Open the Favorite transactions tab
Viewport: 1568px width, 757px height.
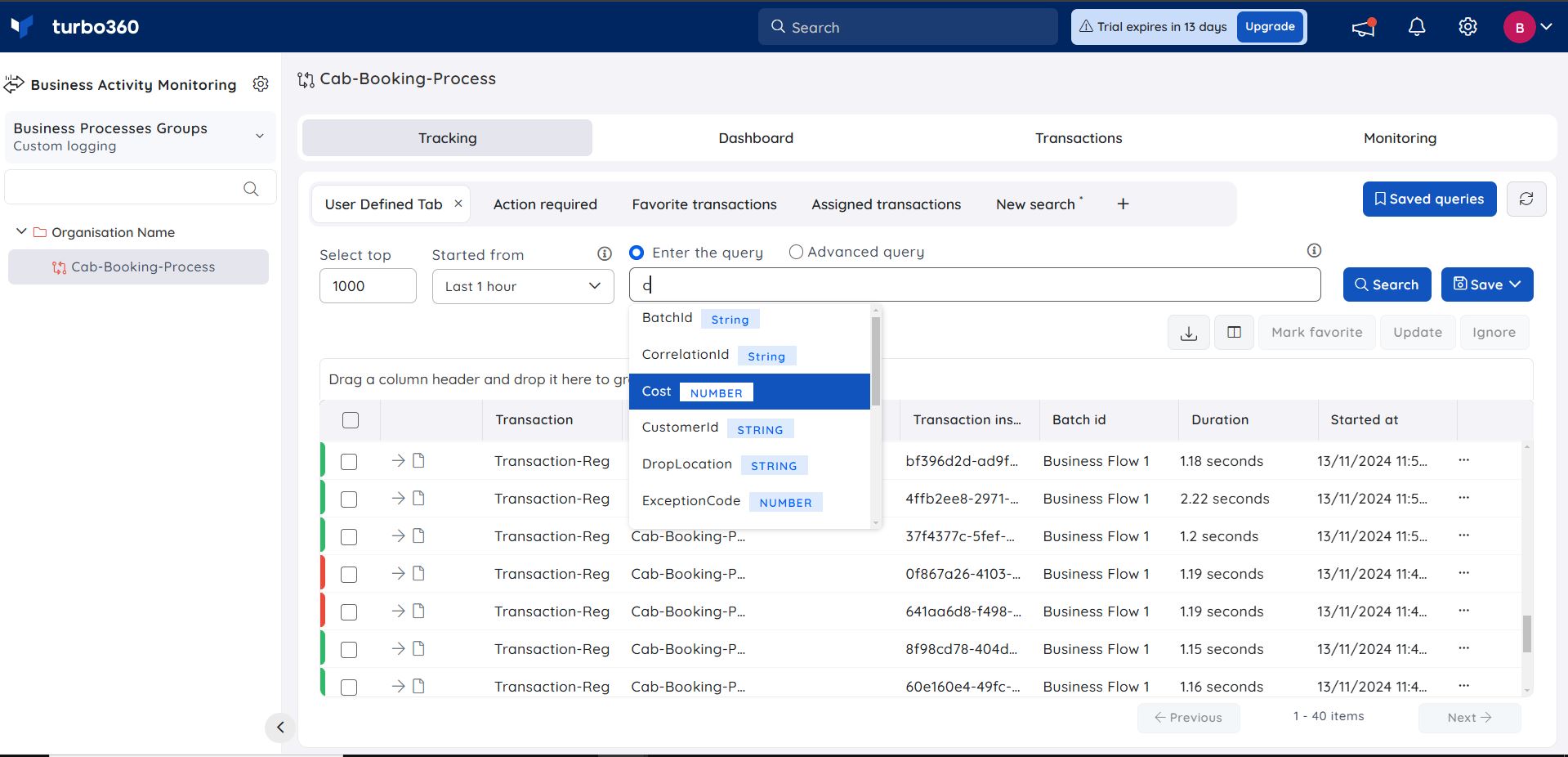(704, 204)
